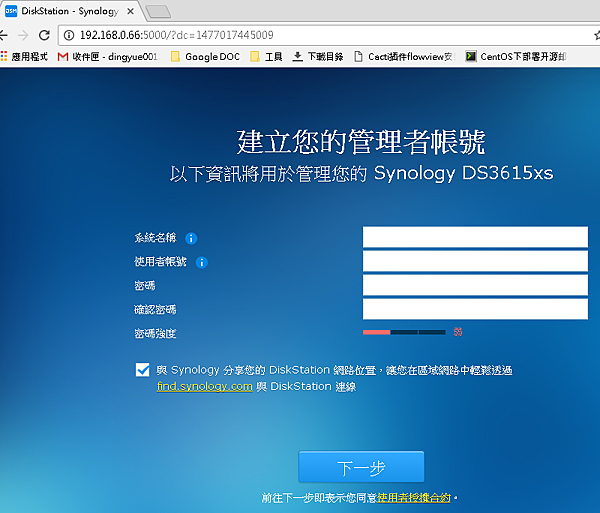This screenshot has height=513, width=600.
Task: Click the browser forward arrow
Action: pos(23,35)
